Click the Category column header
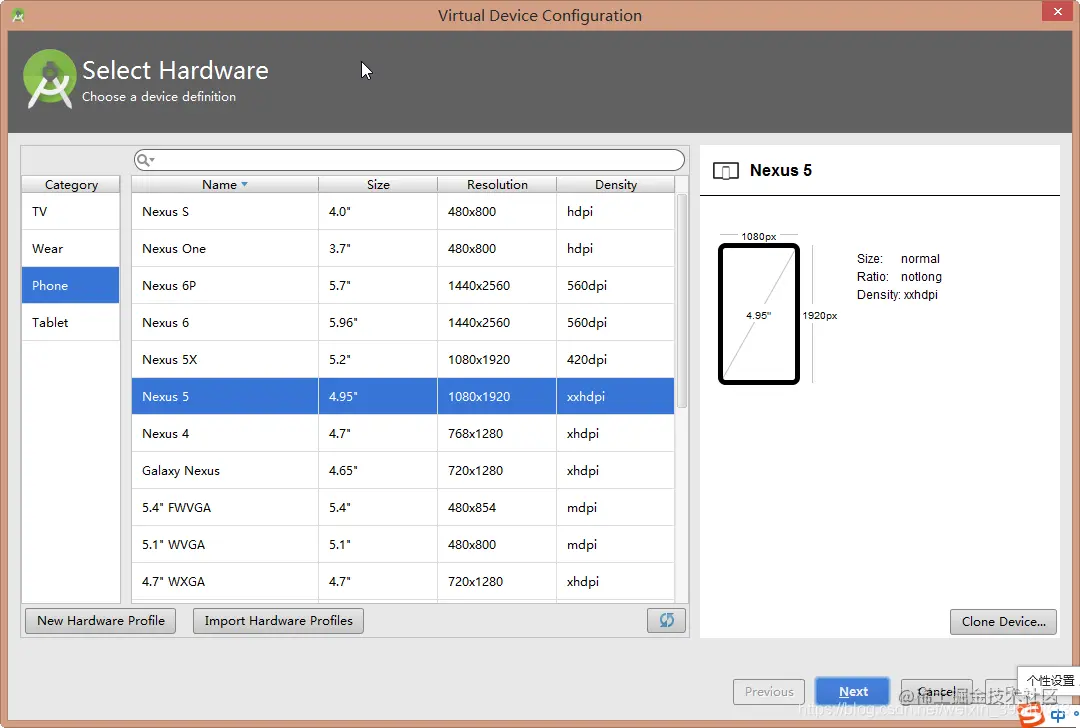 pos(71,185)
